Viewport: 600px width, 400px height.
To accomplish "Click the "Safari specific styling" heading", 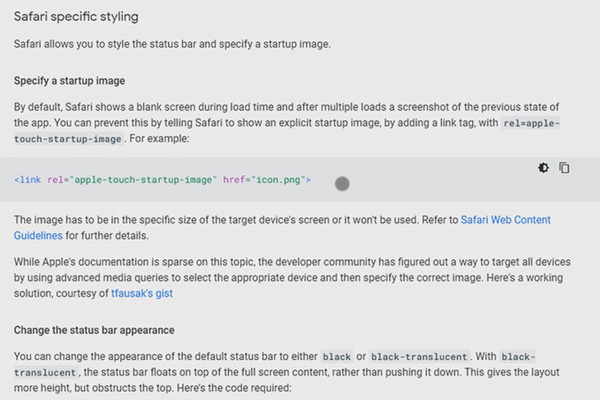I will [76, 16].
